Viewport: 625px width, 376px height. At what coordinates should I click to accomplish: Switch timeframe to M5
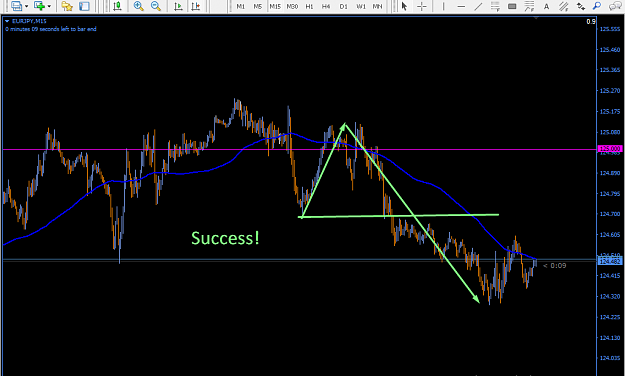coord(258,6)
